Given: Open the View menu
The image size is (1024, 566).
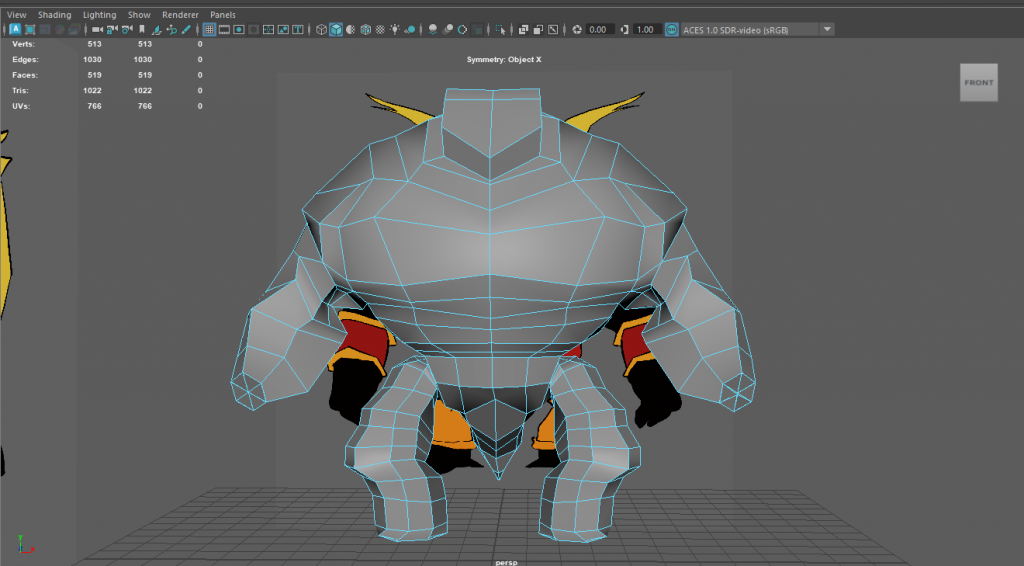Looking at the screenshot, I should (16, 14).
